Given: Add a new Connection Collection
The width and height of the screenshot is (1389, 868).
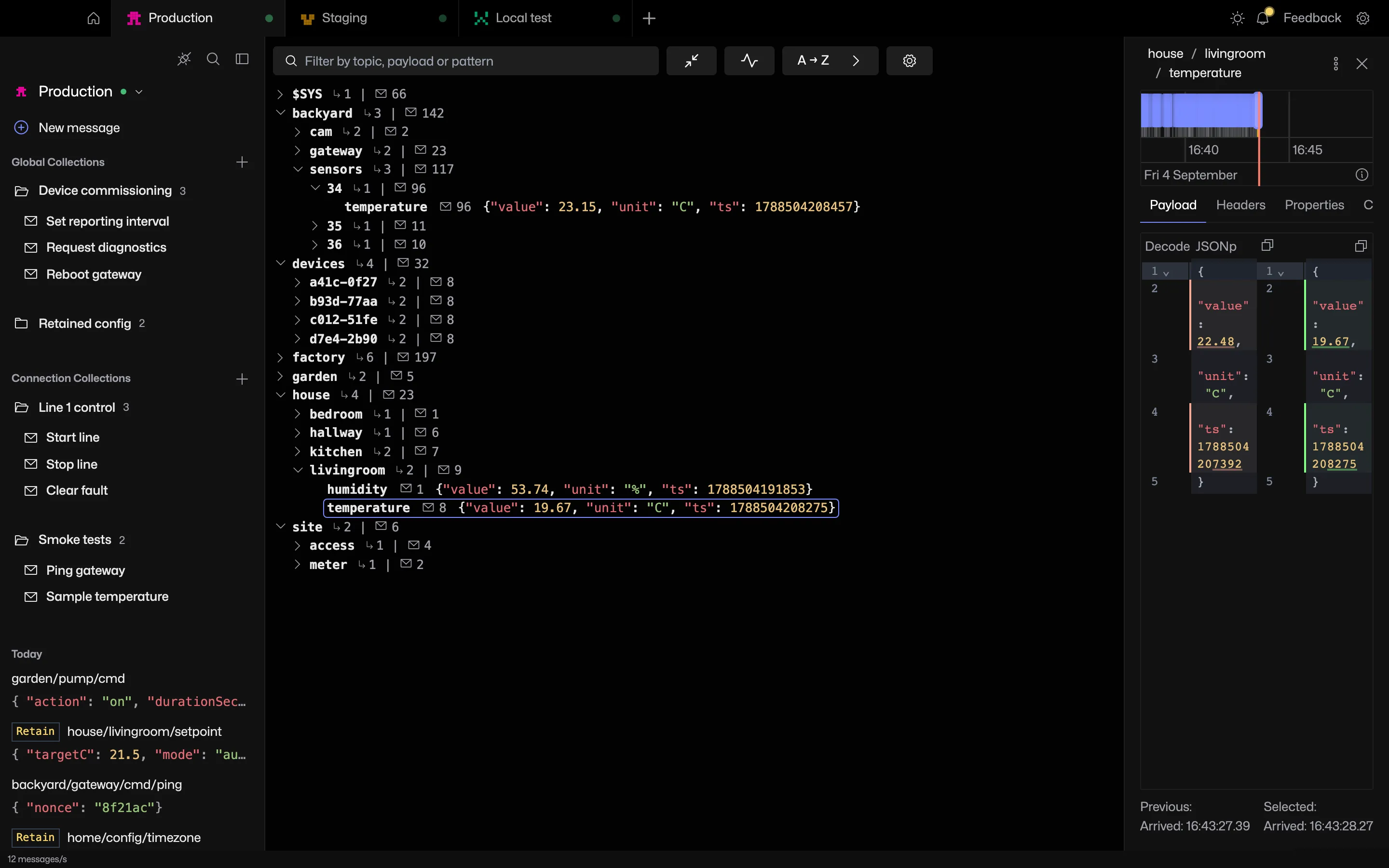Looking at the screenshot, I should (242, 379).
